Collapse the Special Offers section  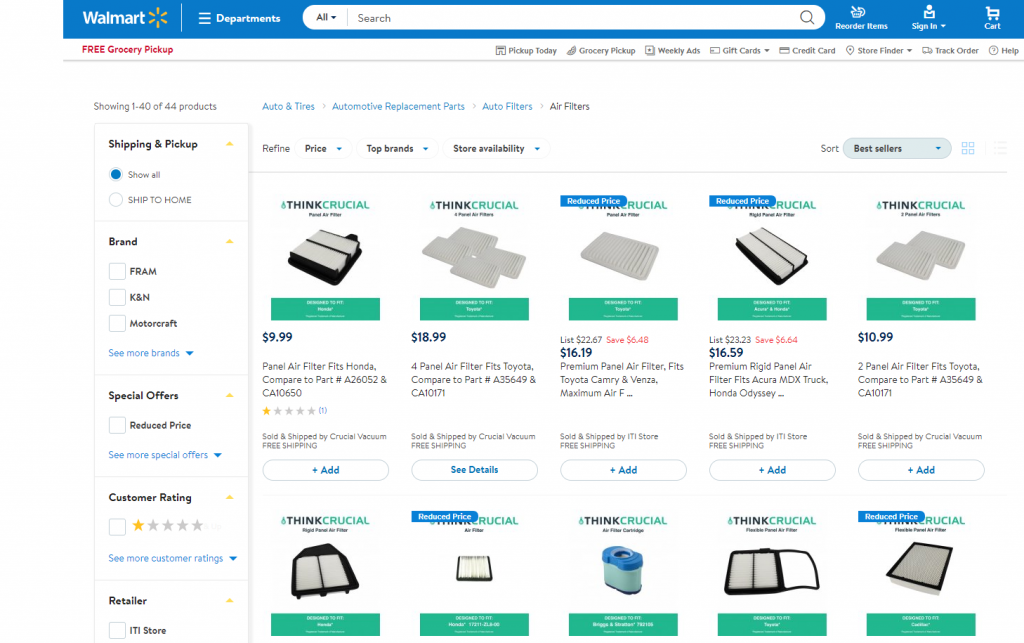click(x=229, y=396)
